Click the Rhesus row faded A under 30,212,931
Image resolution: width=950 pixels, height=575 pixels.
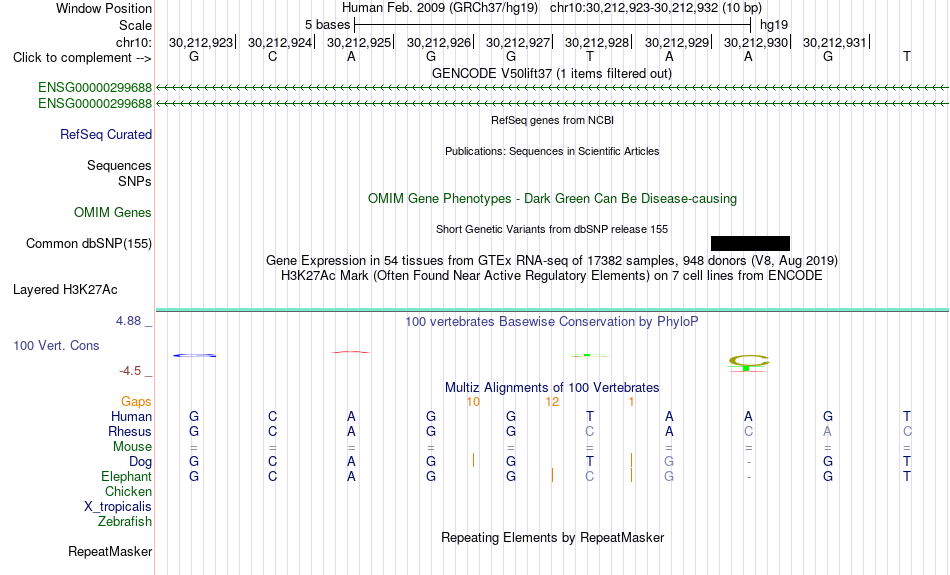point(828,431)
